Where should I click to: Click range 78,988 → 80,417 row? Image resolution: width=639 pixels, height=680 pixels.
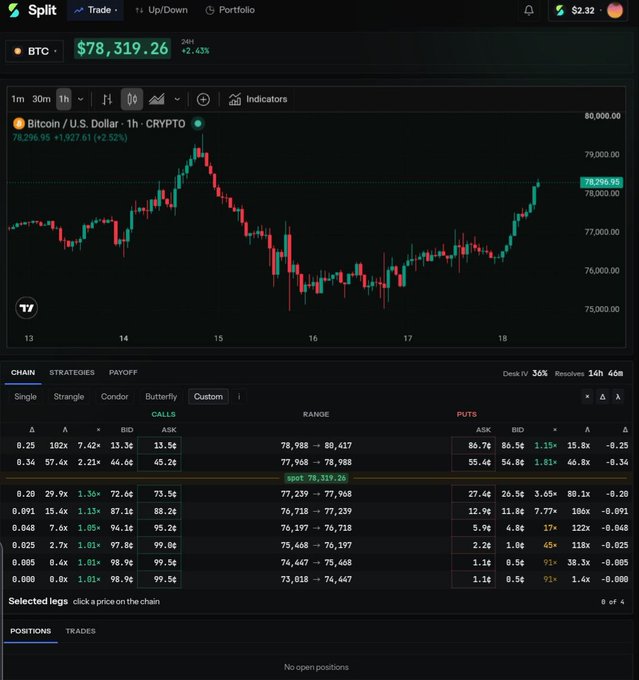click(316, 445)
